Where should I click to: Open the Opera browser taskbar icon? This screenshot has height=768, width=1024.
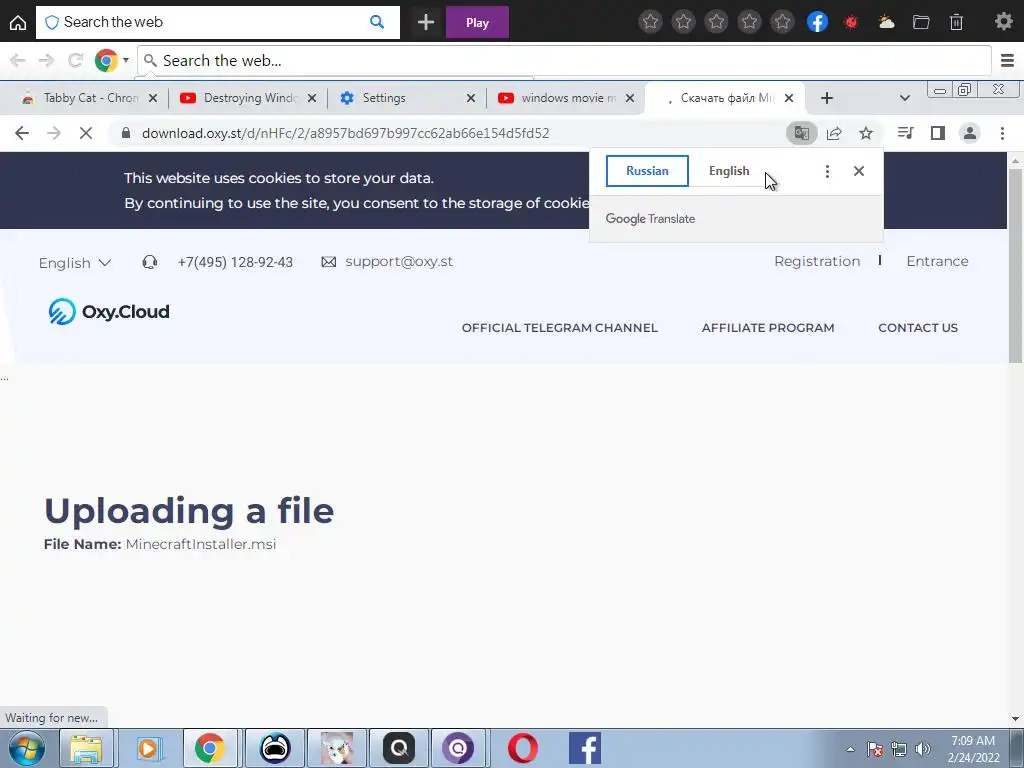522,748
